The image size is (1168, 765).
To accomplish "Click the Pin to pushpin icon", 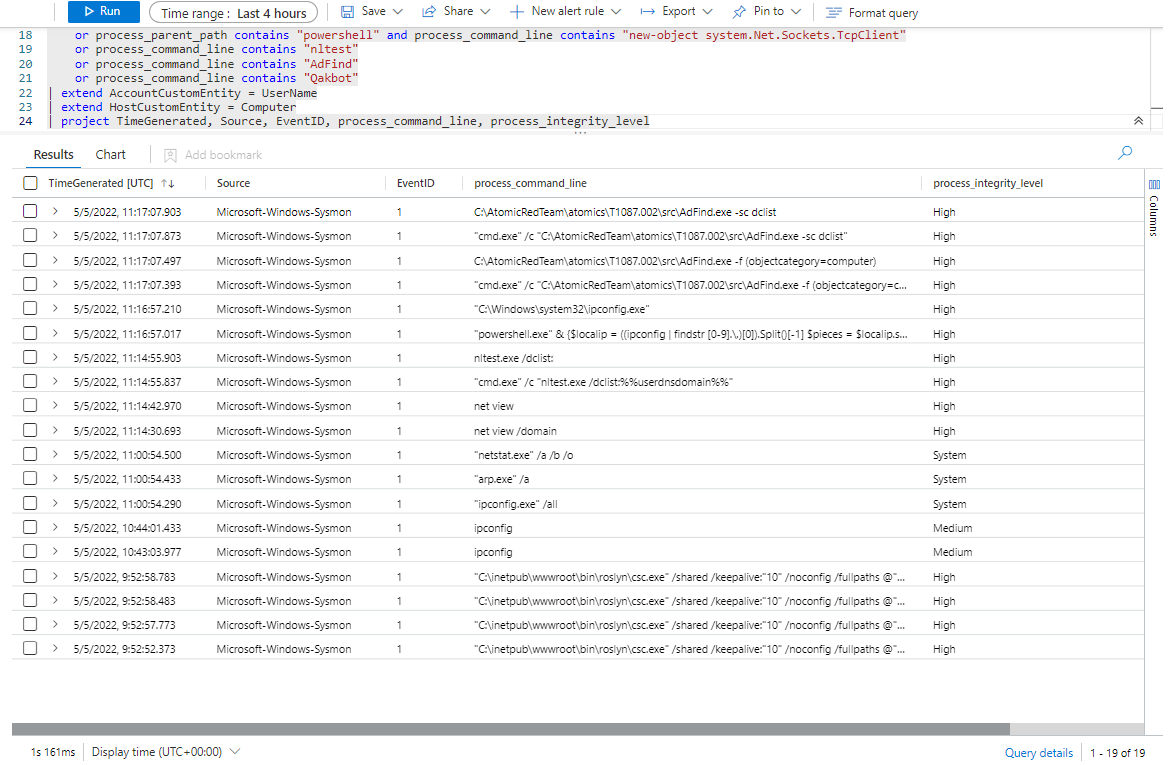I will point(739,12).
